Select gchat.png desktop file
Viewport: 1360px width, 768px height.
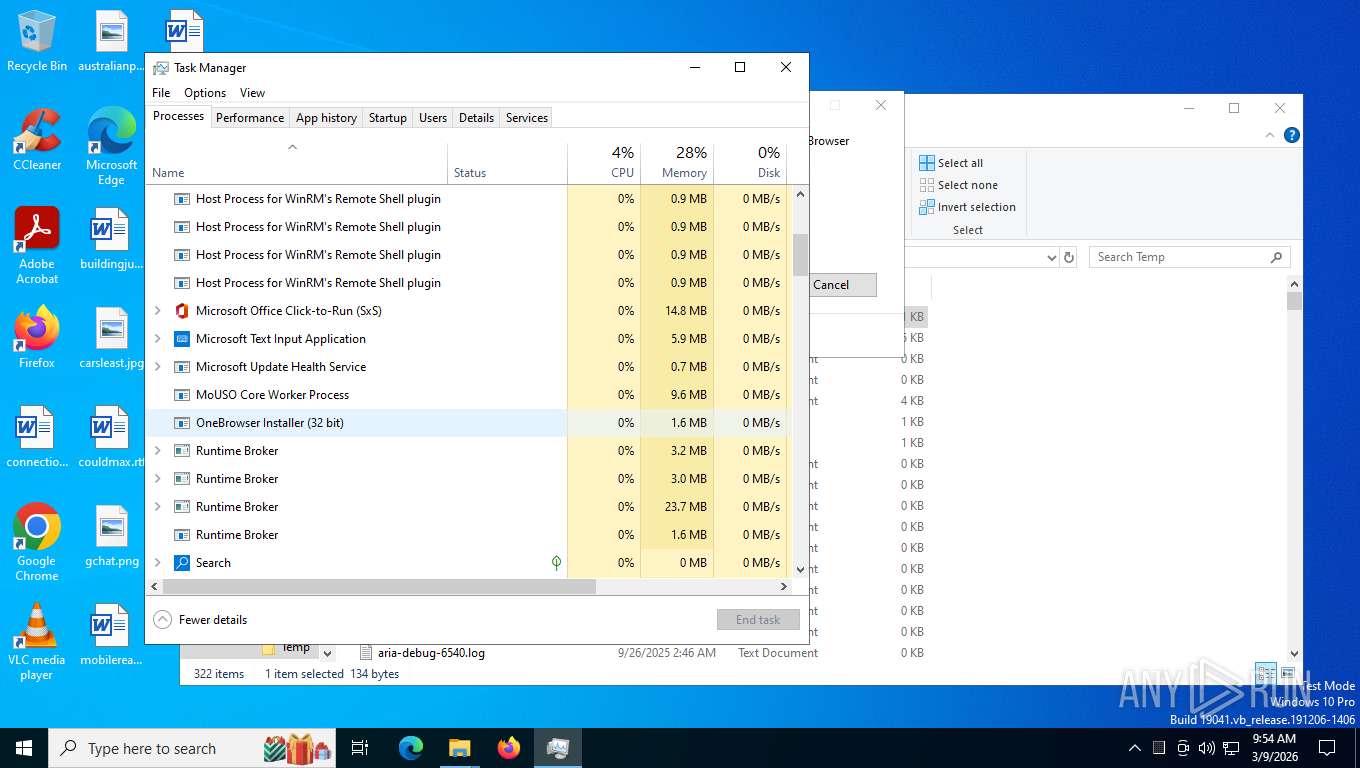[x=111, y=536]
